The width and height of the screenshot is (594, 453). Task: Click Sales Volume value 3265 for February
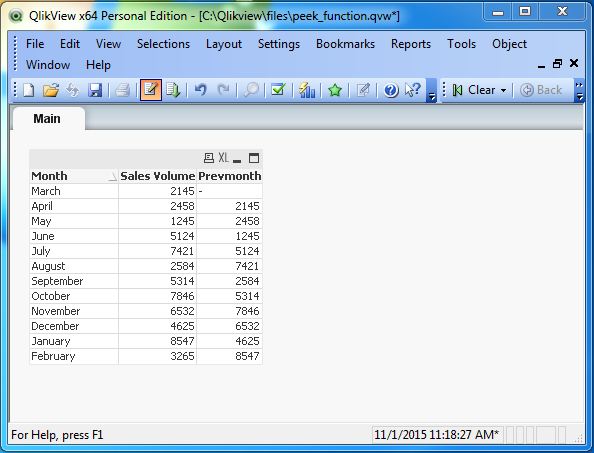pos(158,356)
